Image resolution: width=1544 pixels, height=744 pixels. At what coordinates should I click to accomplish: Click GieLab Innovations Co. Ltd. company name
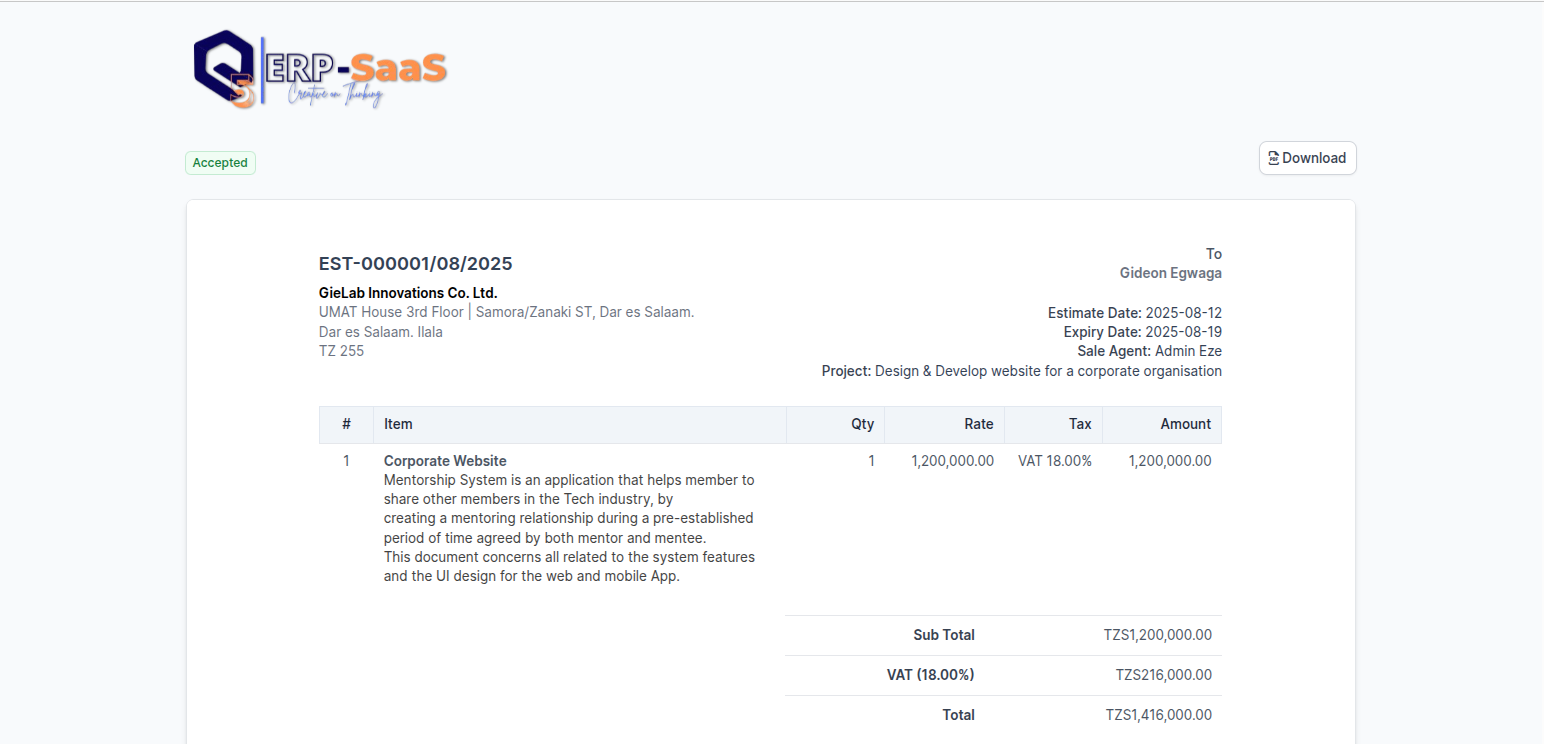click(408, 293)
